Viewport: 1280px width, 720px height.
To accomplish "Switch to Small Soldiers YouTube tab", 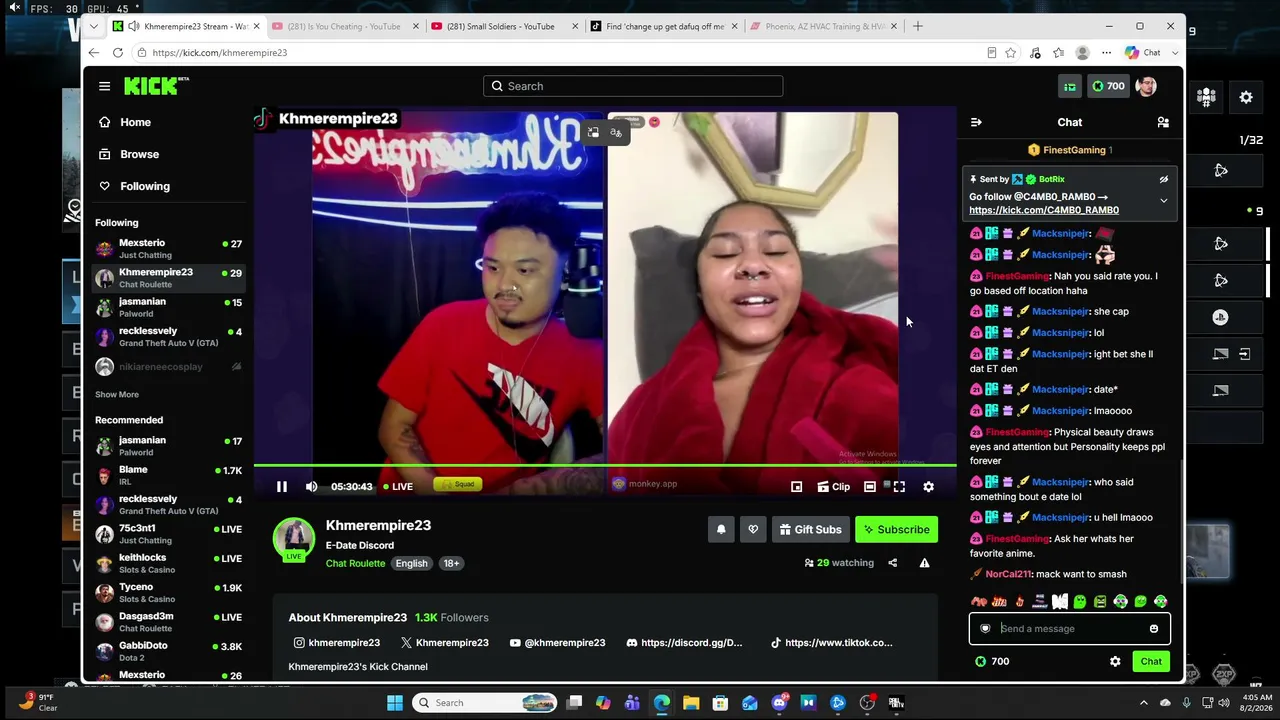I will 504,27.
